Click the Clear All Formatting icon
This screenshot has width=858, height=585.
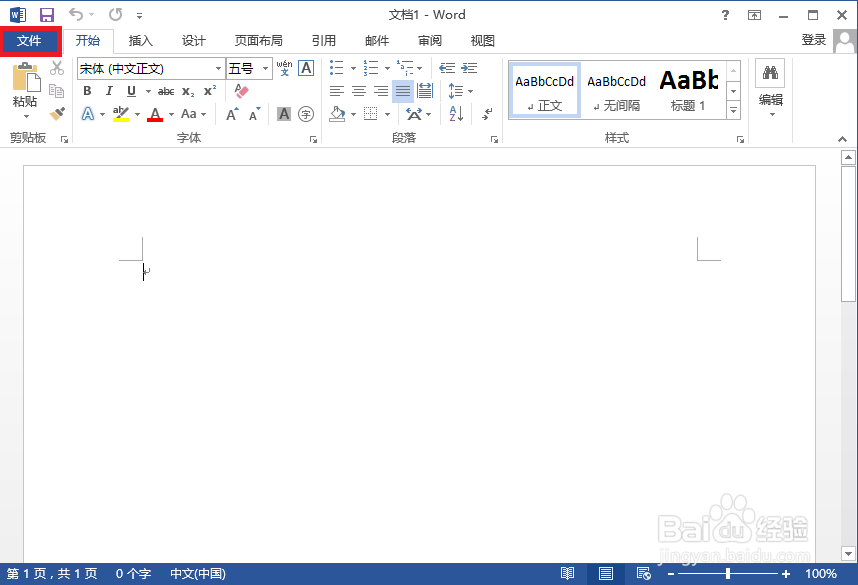click(241, 91)
